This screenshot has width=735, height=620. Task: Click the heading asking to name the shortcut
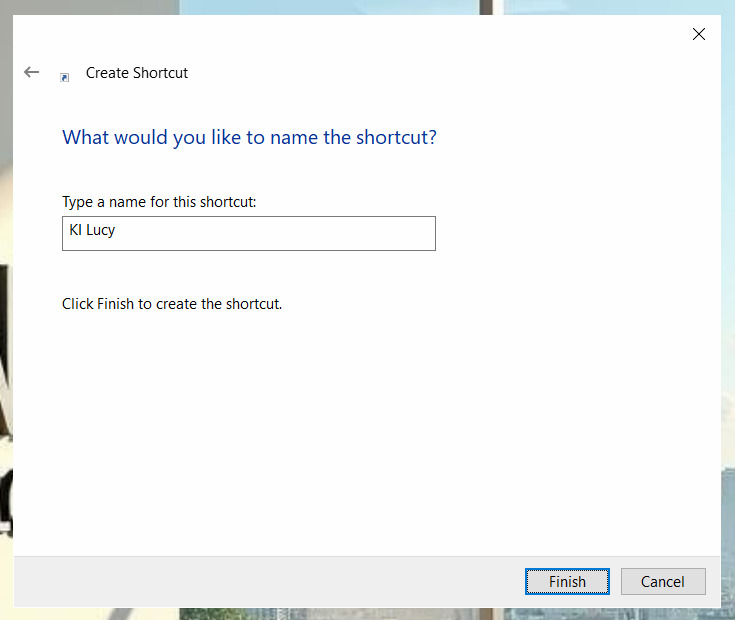(249, 137)
